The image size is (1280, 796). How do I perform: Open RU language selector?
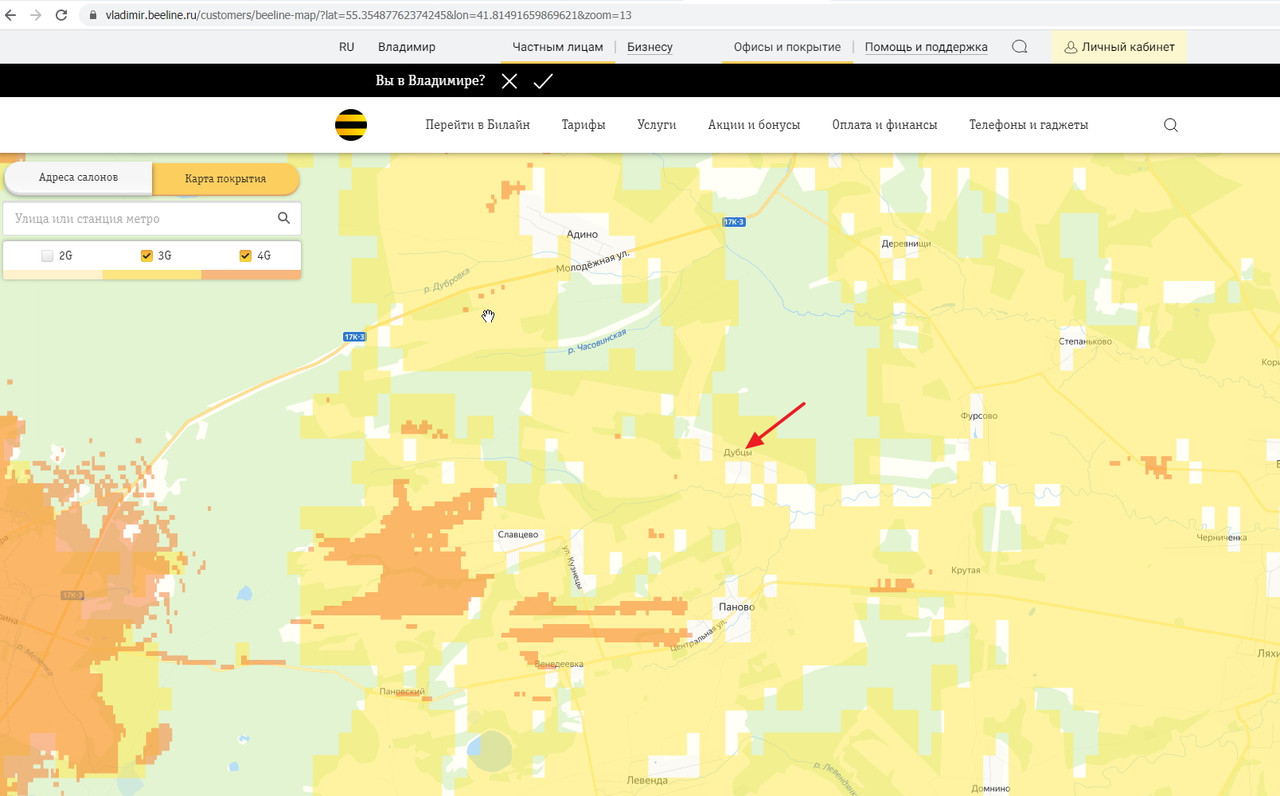coord(347,47)
